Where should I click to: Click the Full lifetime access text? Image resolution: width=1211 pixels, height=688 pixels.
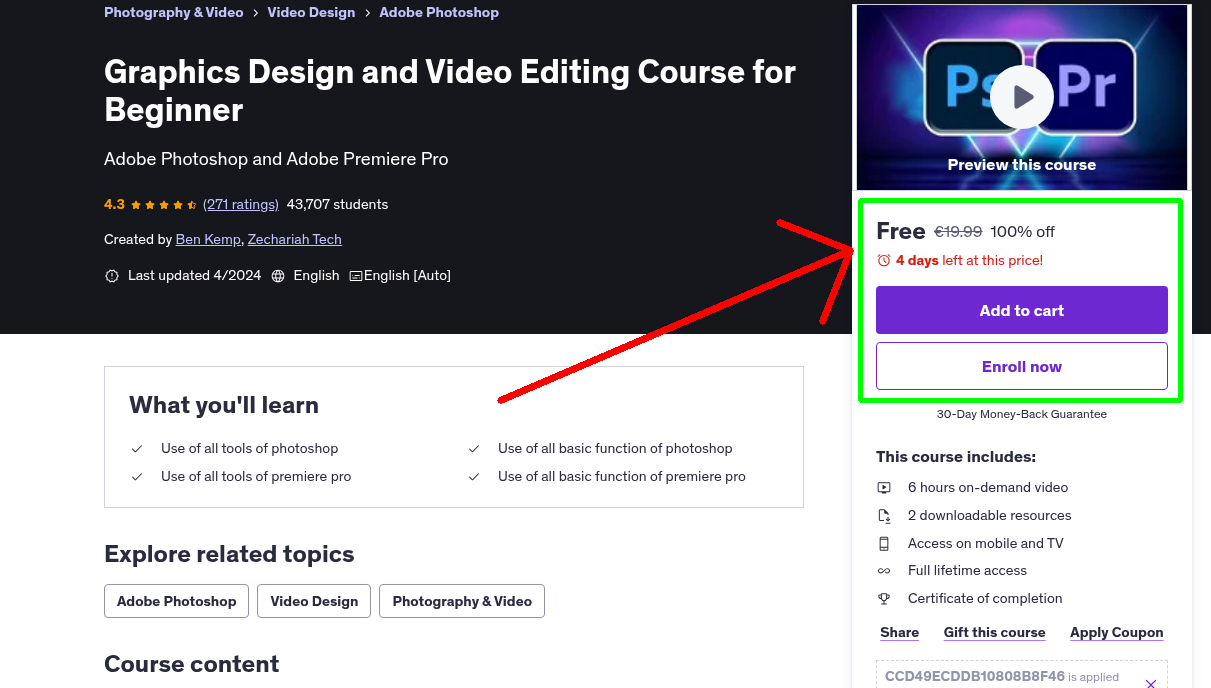967,571
